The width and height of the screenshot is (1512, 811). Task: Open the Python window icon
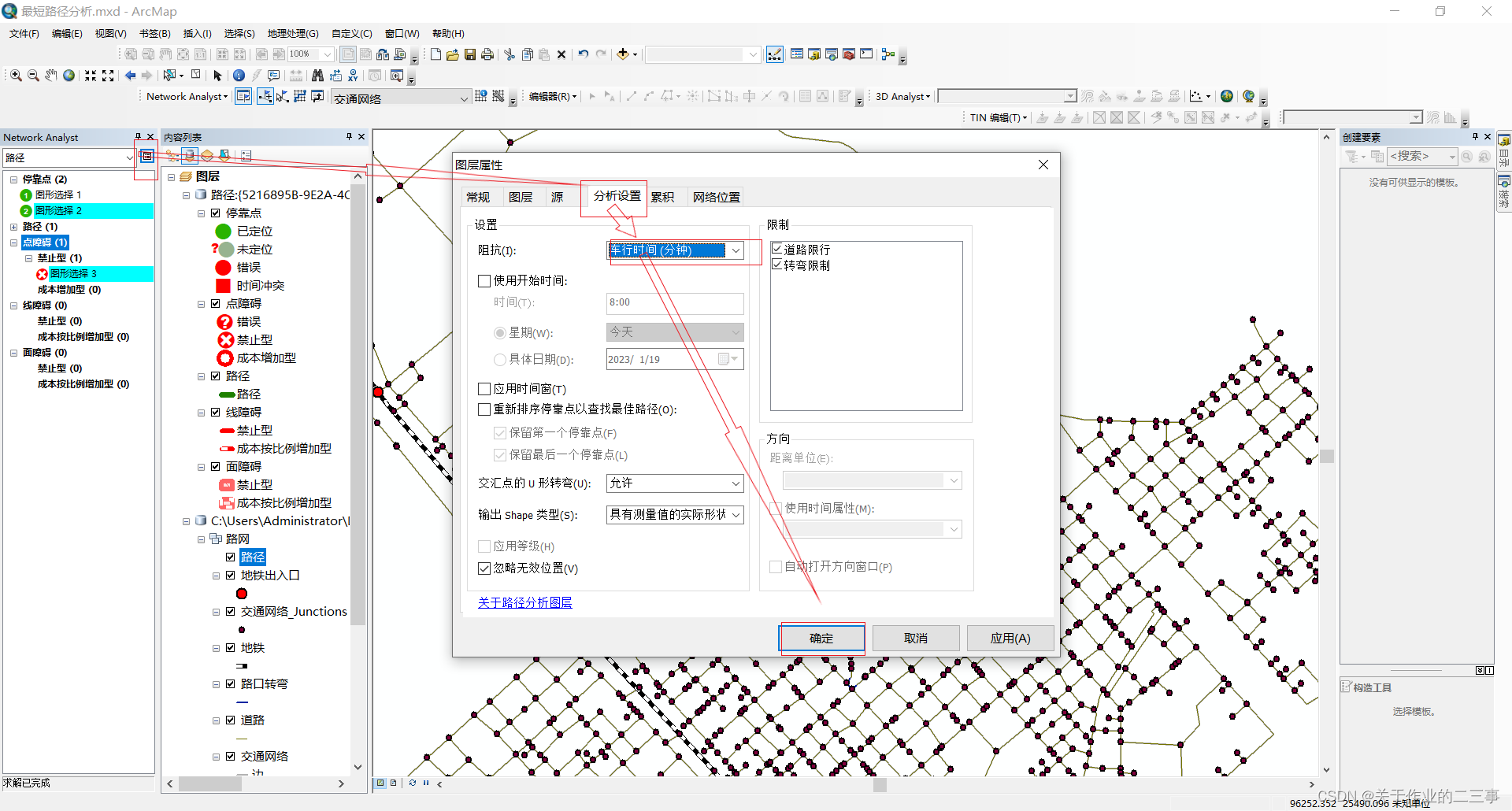pyautogui.click(x=866, y=54)
